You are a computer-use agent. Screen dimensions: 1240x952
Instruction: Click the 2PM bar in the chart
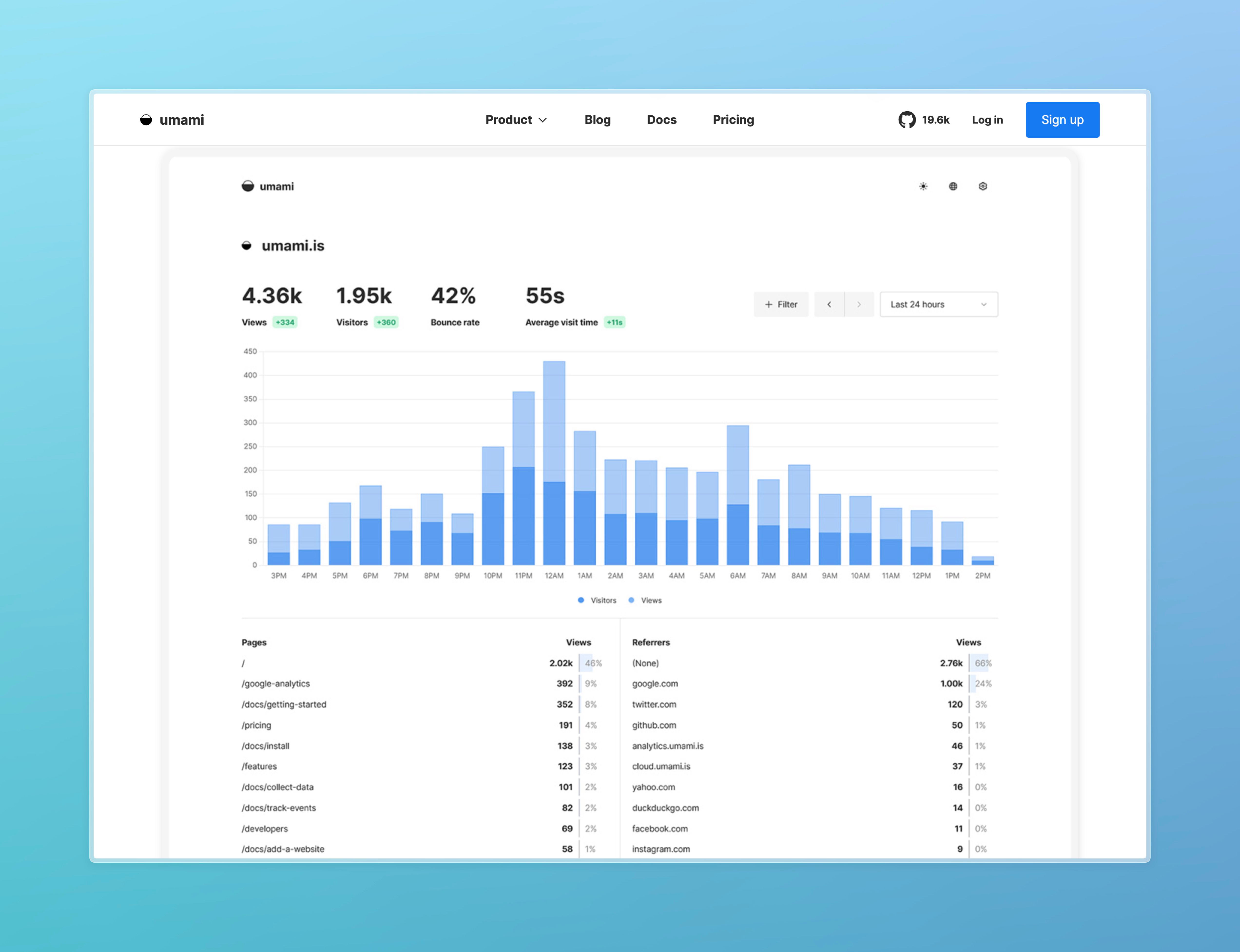[x=983, y=561]
